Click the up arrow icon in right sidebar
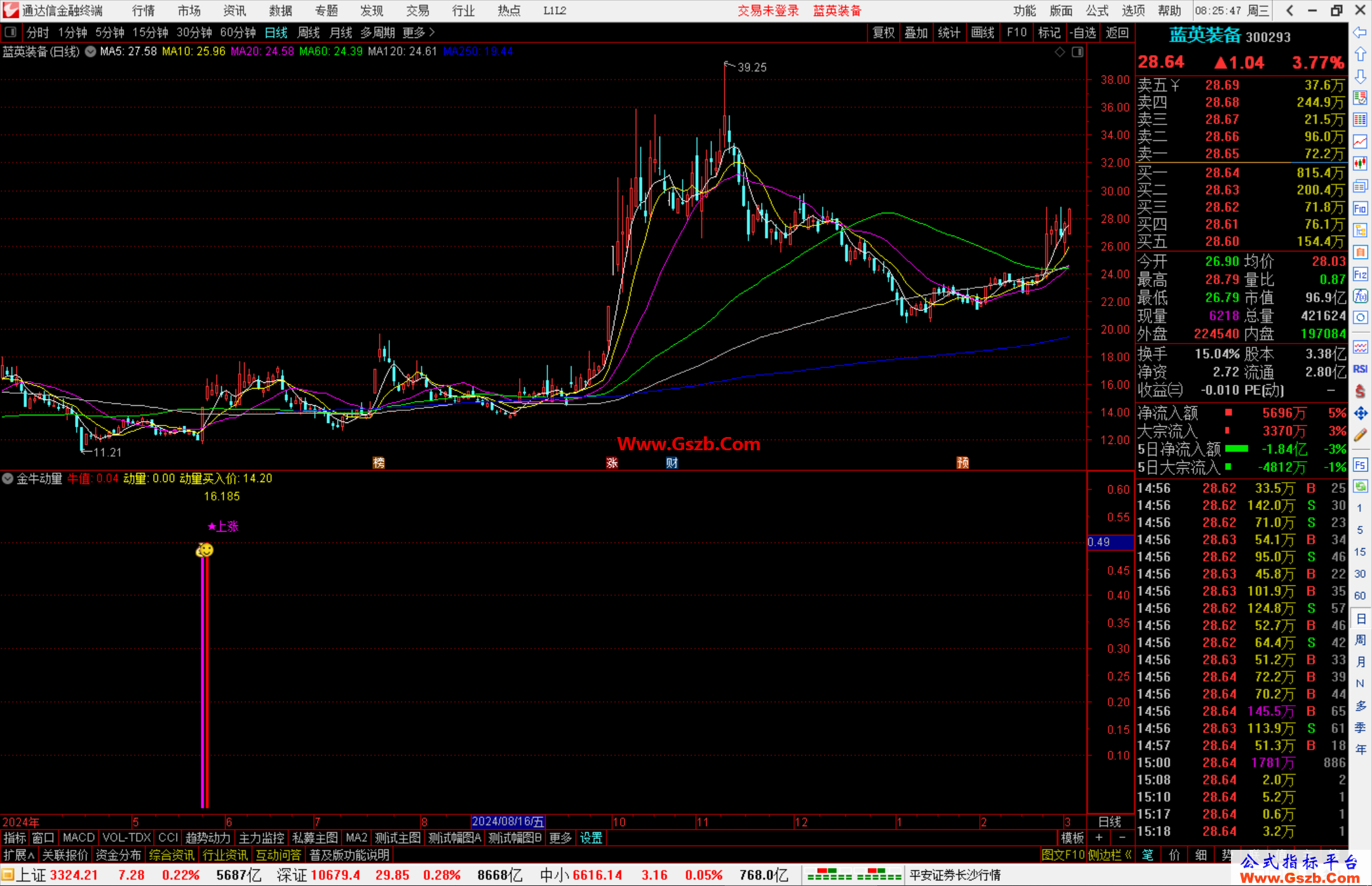This screenshot has height=886, width=1372. [1360, 55]
